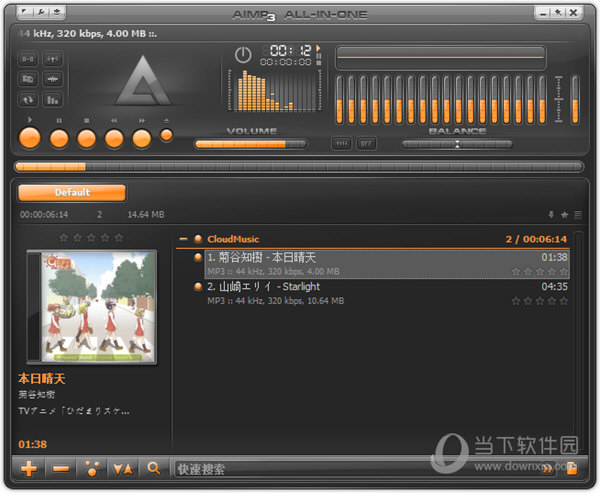
Task: Select the Default playlist tab
Action: 72,193
